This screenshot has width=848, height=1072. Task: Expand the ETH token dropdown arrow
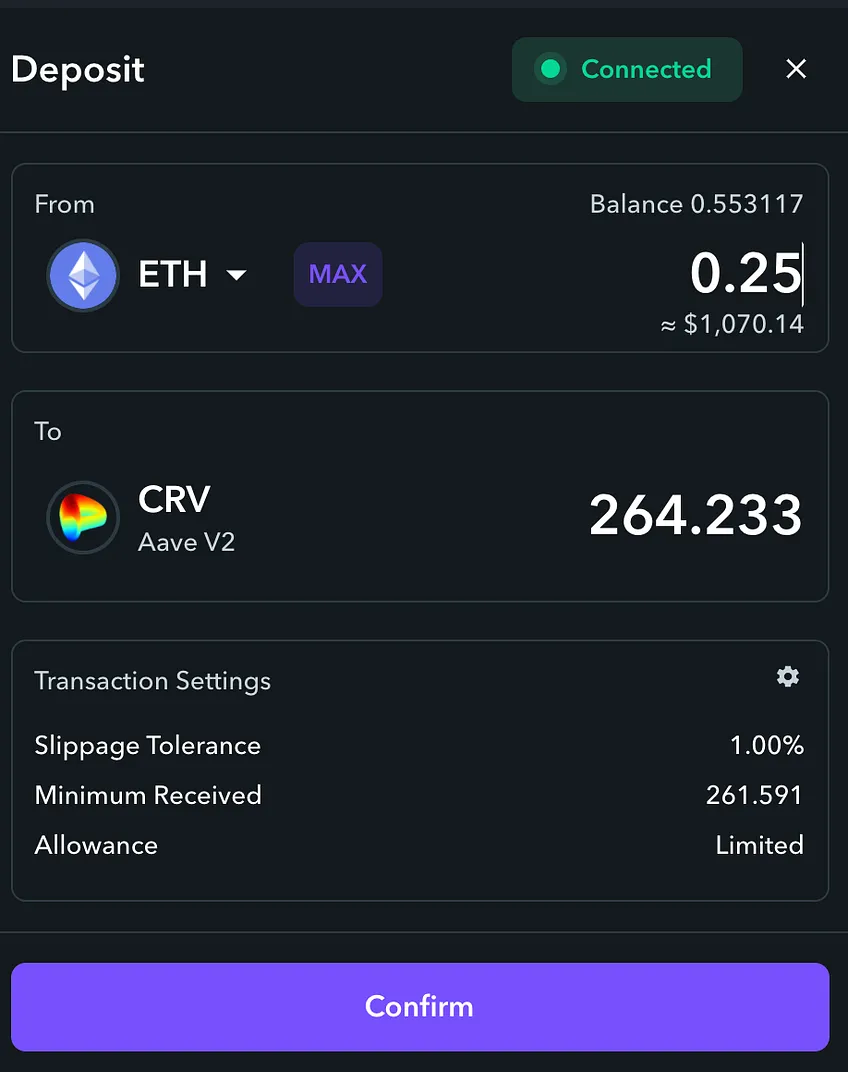click(237, 275)
